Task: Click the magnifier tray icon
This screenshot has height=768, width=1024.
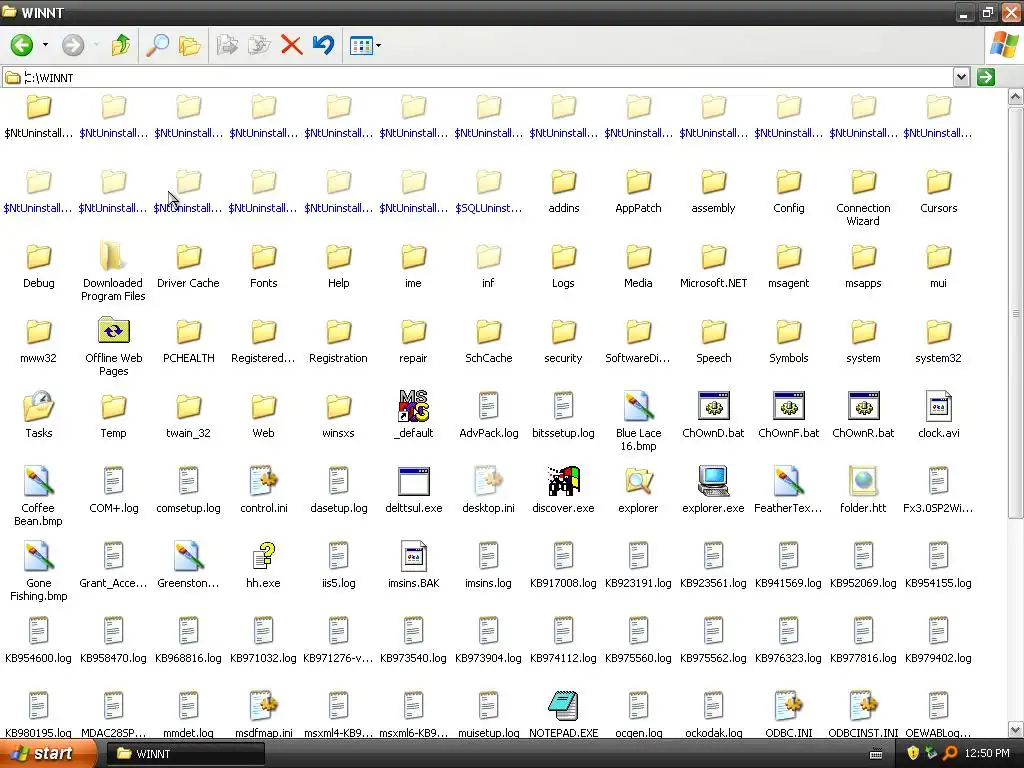Action: (950, 754)
